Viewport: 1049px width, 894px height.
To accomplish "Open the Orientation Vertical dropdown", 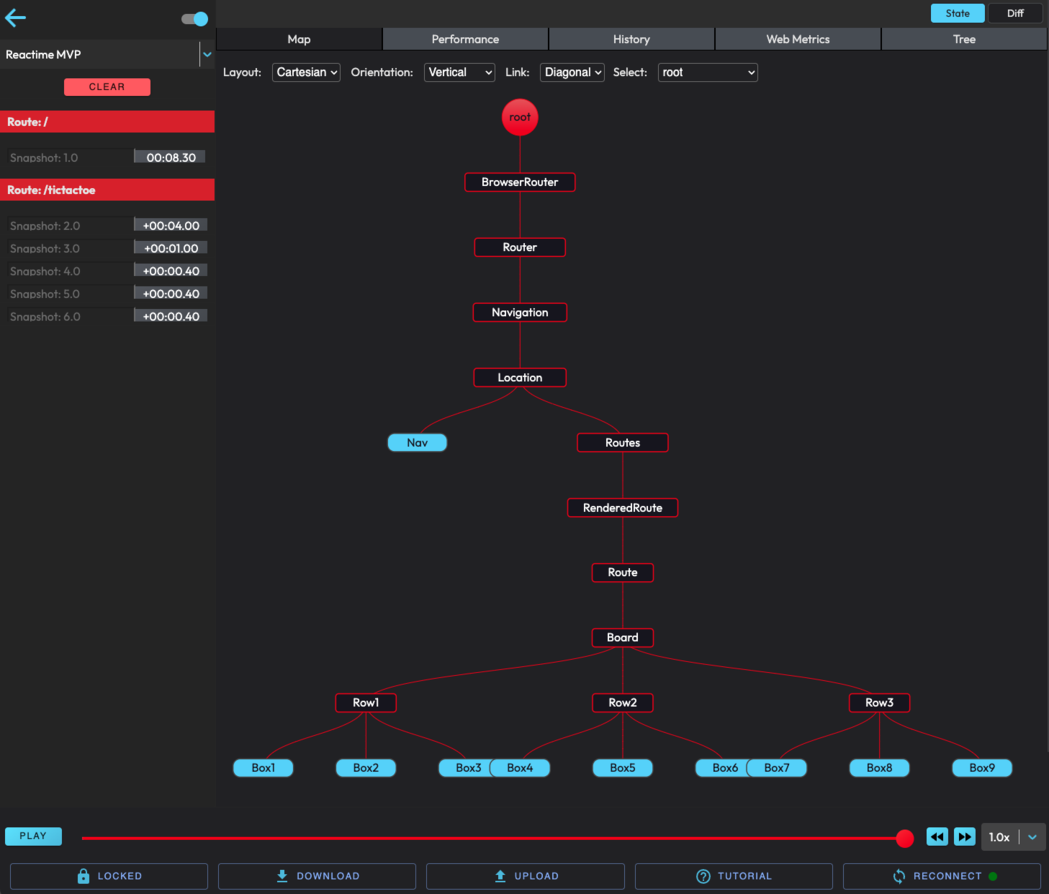I will point(460,72).
